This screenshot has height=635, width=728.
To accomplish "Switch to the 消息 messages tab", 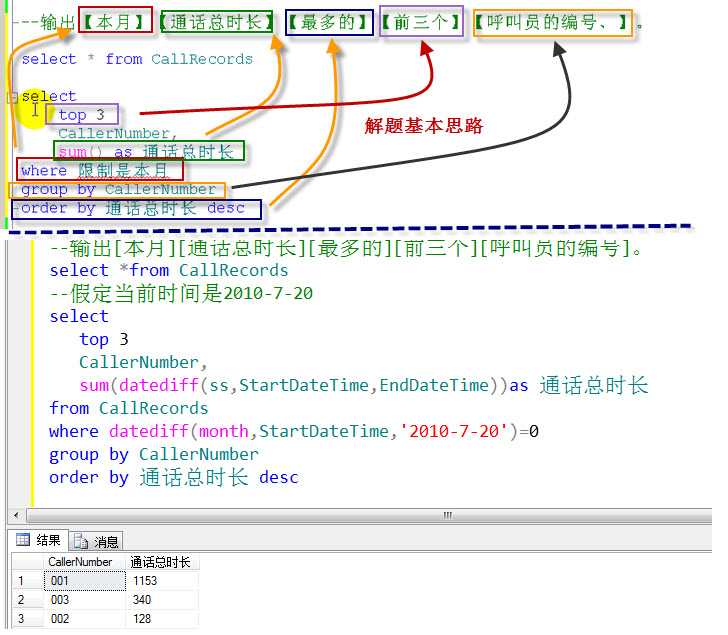I will pos(98,541).
